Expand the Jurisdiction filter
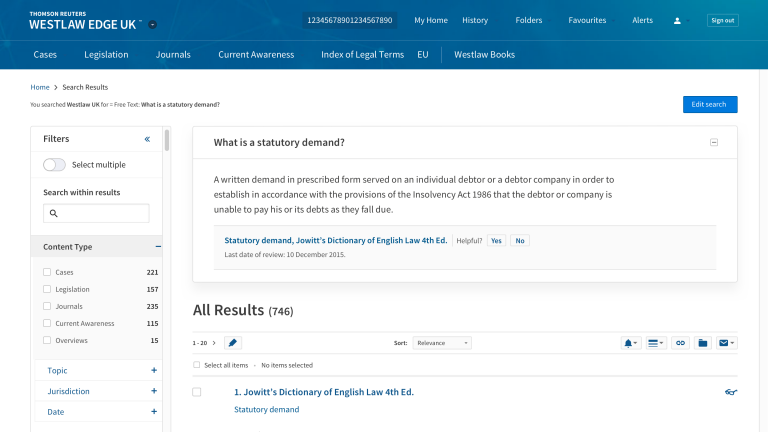This screenshot has height=432, width=768. [154, 391]
